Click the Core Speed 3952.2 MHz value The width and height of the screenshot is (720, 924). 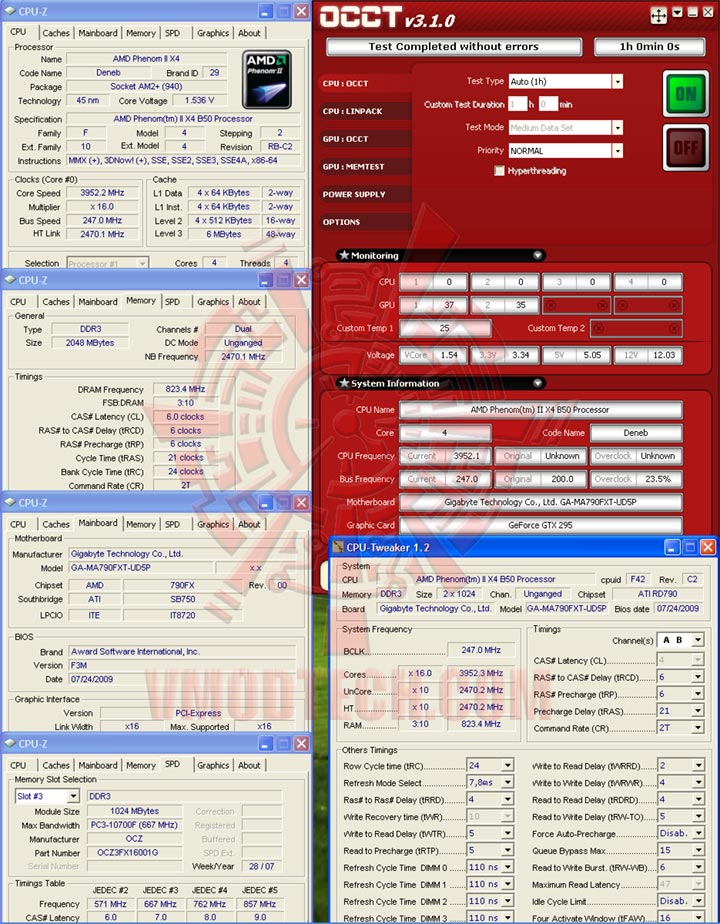(102, 193)
